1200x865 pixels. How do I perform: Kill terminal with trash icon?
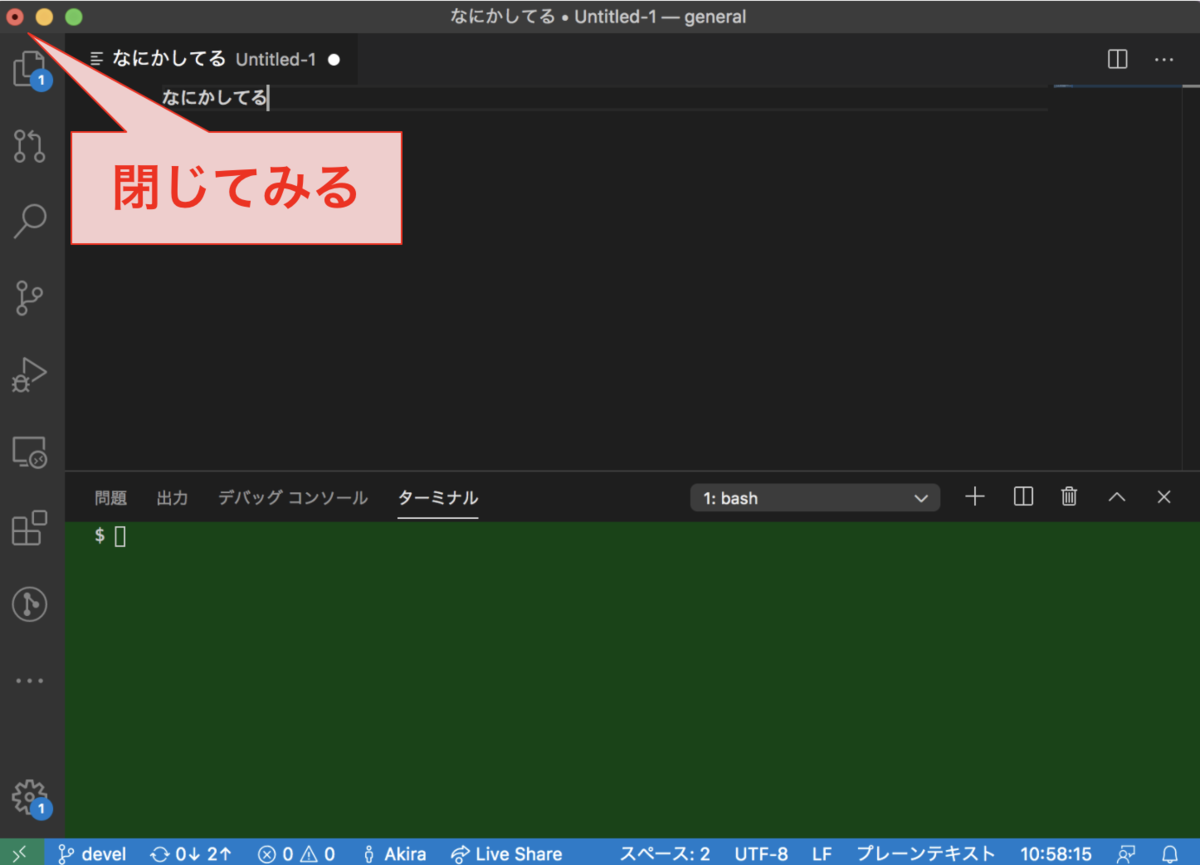pos(1070,497)
